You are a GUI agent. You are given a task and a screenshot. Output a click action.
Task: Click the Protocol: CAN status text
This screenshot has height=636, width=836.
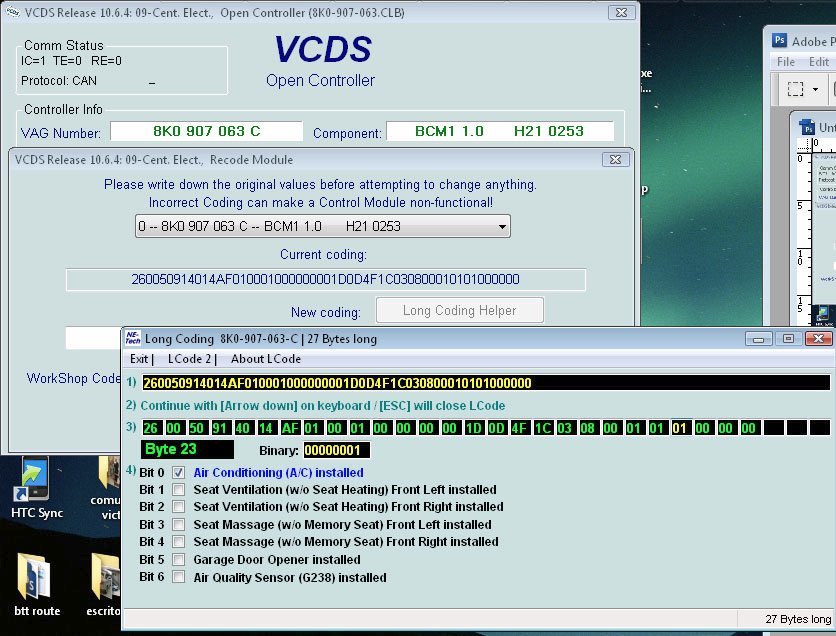coord(59,81)
